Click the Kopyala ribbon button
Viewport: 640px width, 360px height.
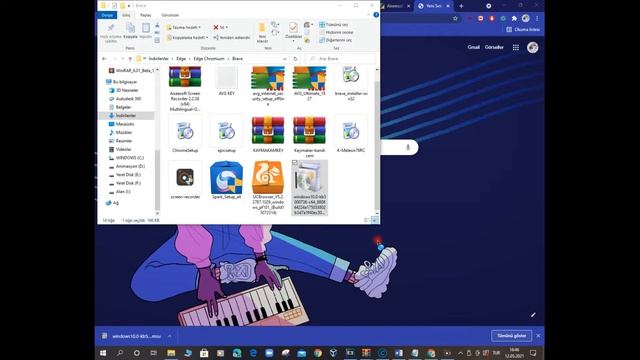[x=131, y=31]
